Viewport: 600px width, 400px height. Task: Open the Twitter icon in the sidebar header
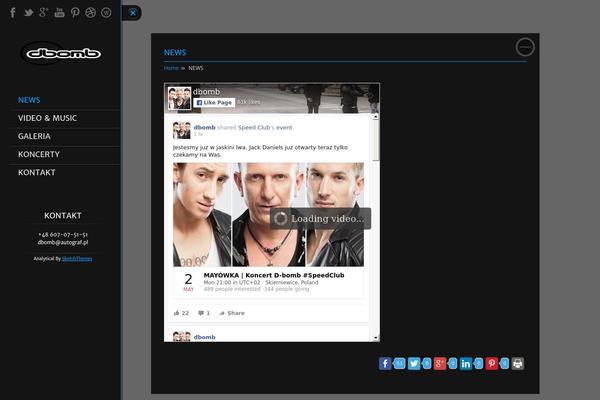[28, 13]
